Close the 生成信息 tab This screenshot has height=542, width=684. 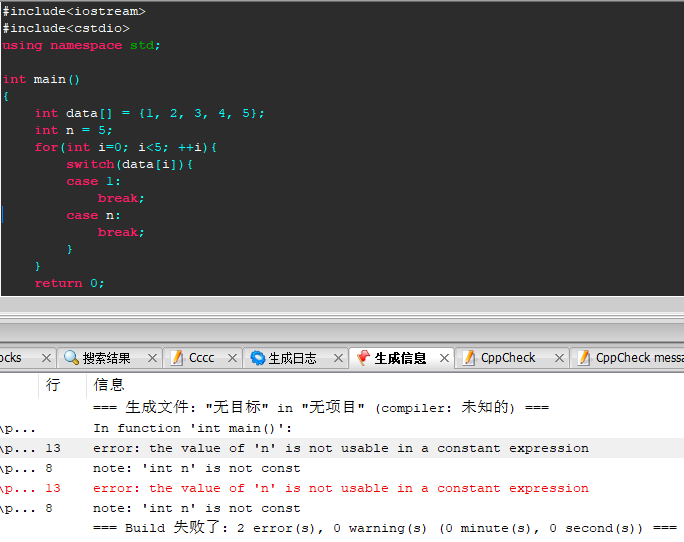(445, 358)
